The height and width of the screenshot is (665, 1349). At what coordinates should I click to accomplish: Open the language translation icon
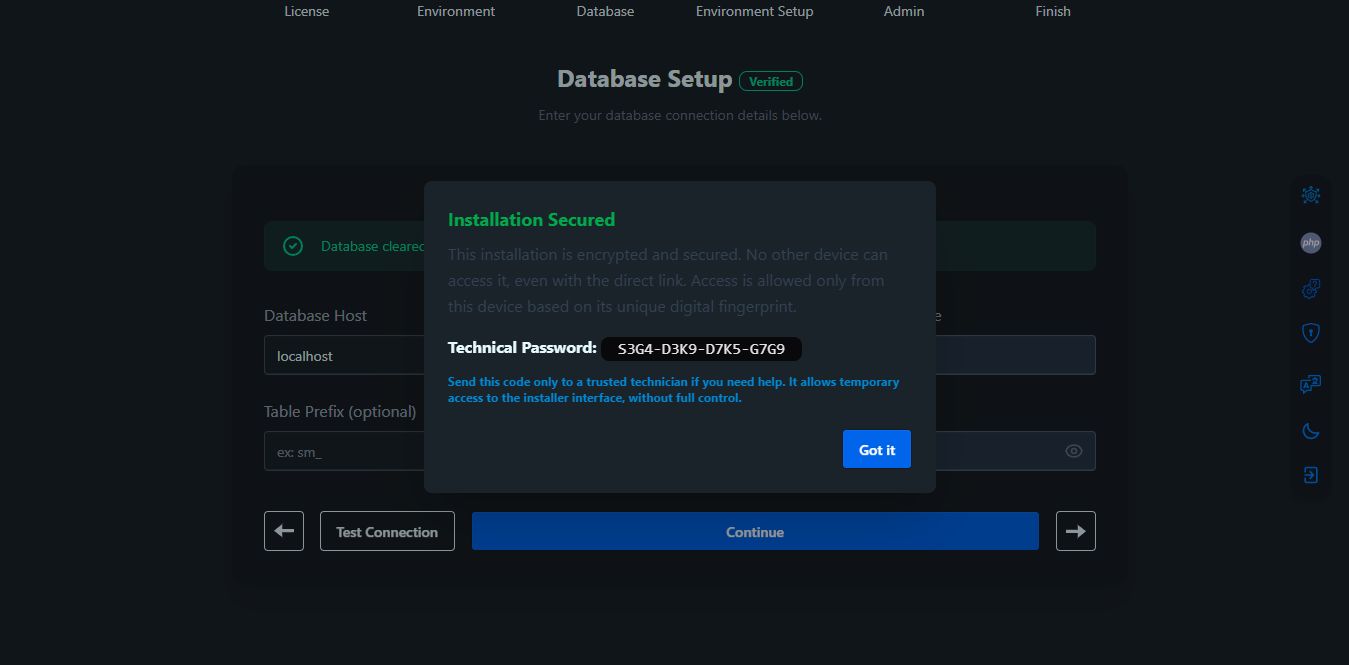tap(1311, 385)
